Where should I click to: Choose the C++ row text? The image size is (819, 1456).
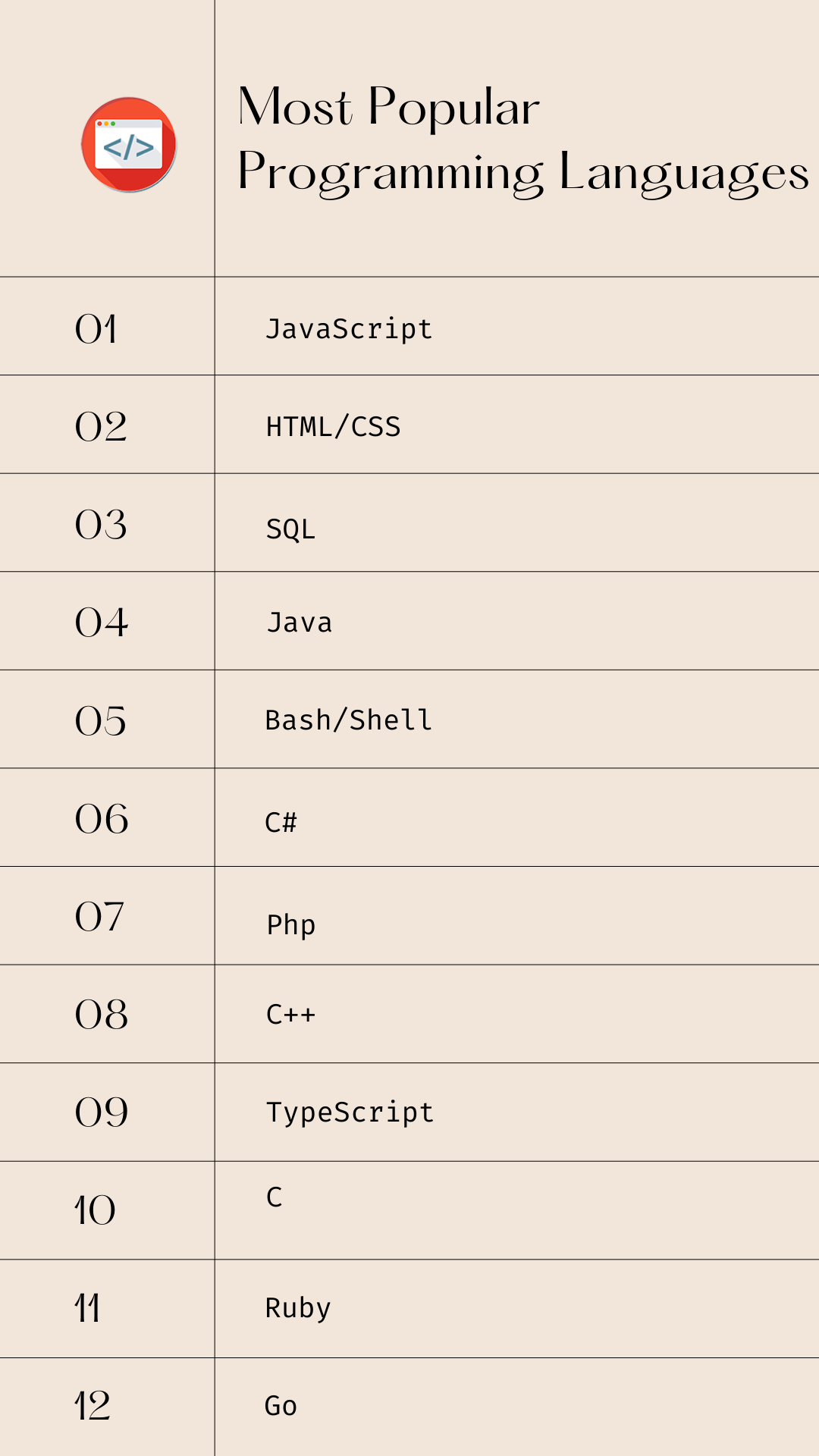pyautogui.click(x=290, y=1015)
